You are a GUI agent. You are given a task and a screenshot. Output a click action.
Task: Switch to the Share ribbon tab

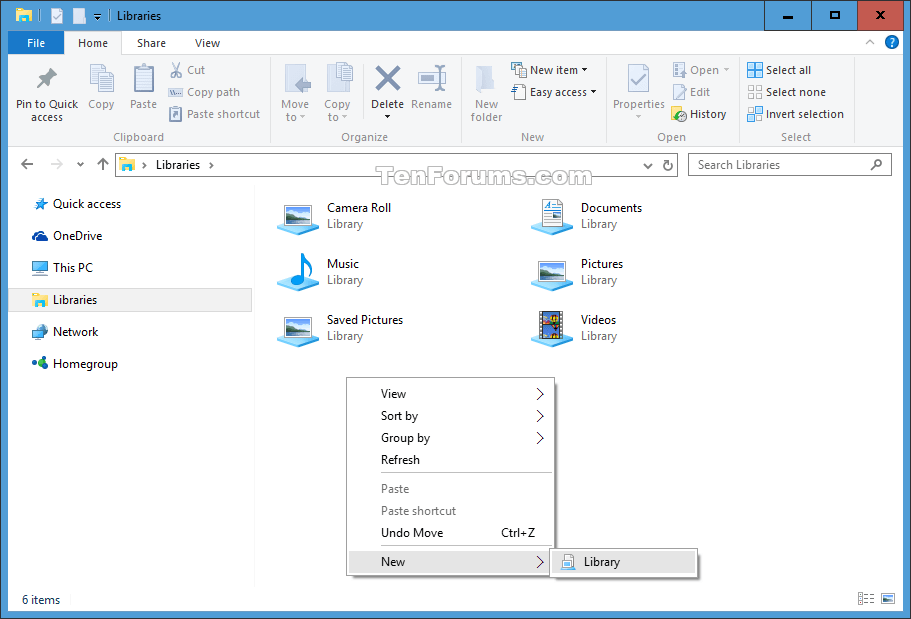coord(150,43)
